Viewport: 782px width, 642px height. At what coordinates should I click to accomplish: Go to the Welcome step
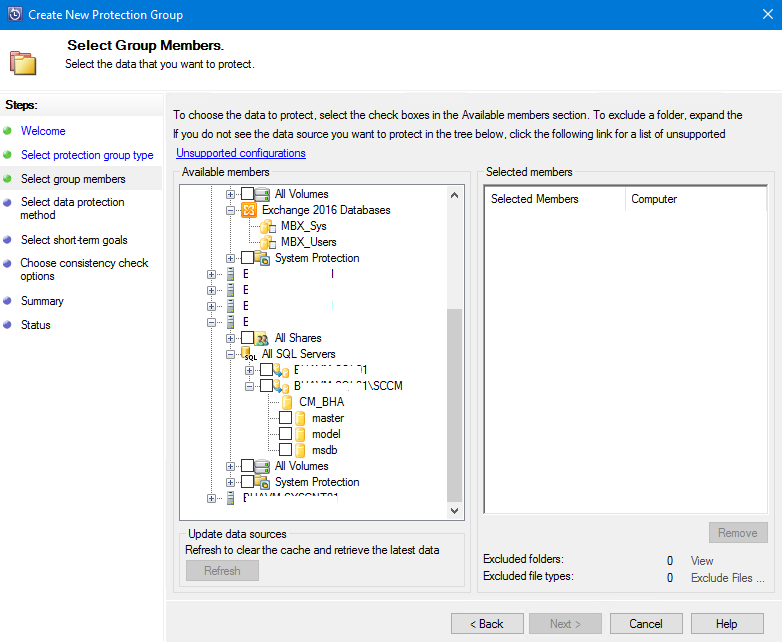pyautogui.click(x=43, y=131)
